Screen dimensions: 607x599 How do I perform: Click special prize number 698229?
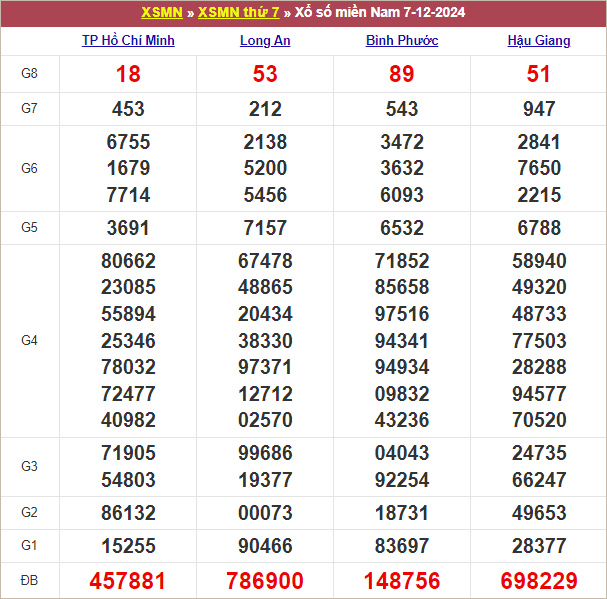(539, 581)
